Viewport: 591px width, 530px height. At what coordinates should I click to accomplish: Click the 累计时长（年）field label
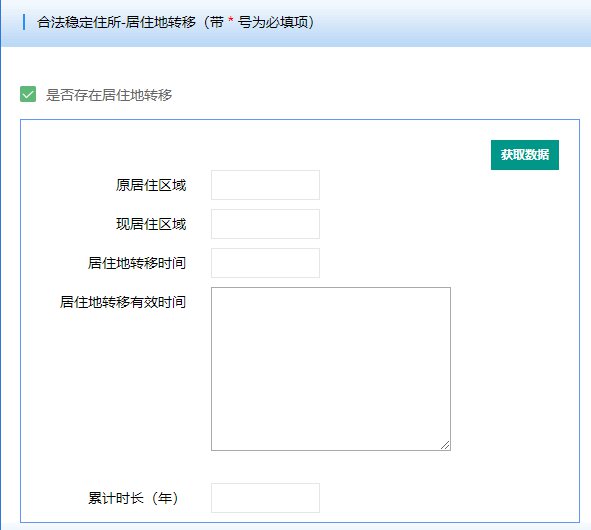[133, 498]
